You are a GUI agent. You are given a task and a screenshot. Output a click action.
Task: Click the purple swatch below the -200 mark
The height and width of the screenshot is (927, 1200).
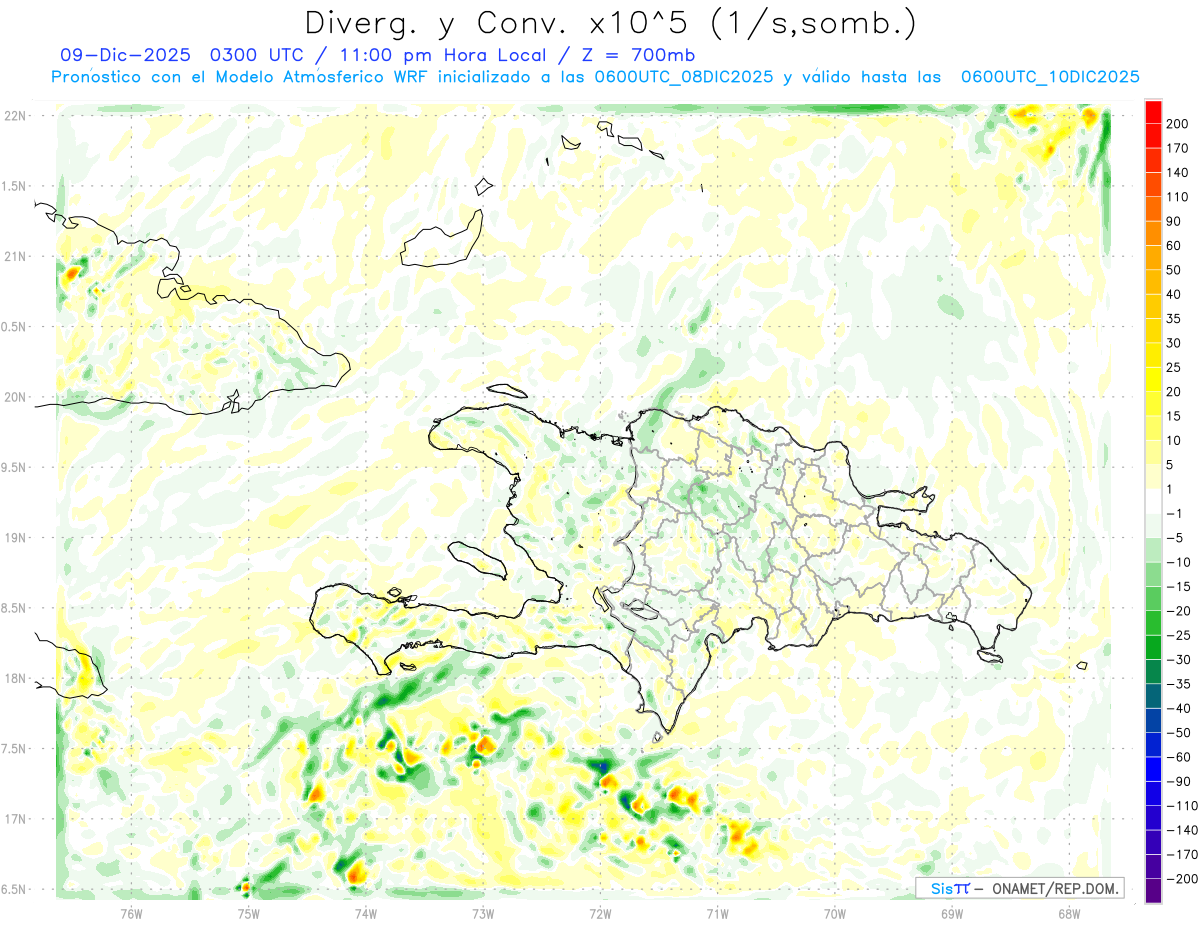pyautogui.click(x=1153, y=891)
